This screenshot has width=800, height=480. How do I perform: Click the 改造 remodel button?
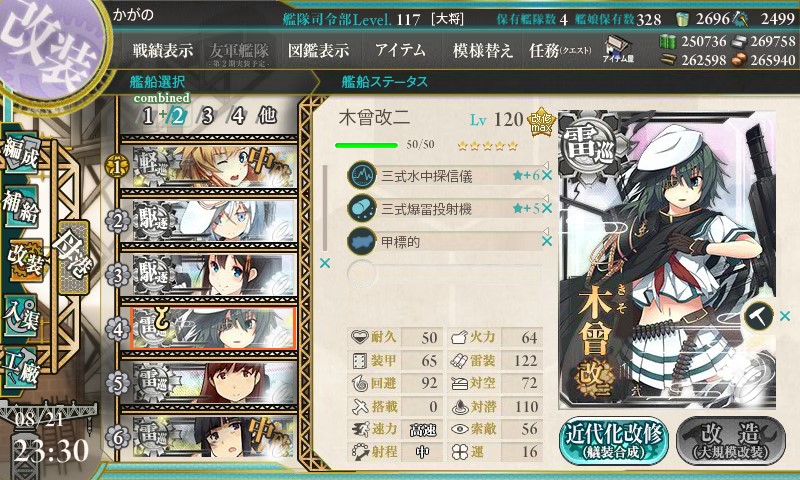731,441
